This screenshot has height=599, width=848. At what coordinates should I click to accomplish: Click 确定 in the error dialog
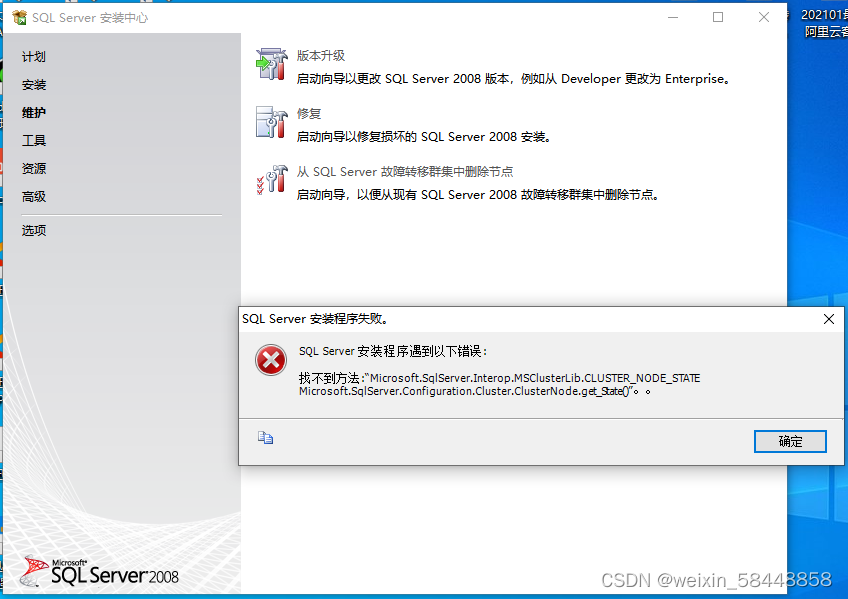[790, 442]
